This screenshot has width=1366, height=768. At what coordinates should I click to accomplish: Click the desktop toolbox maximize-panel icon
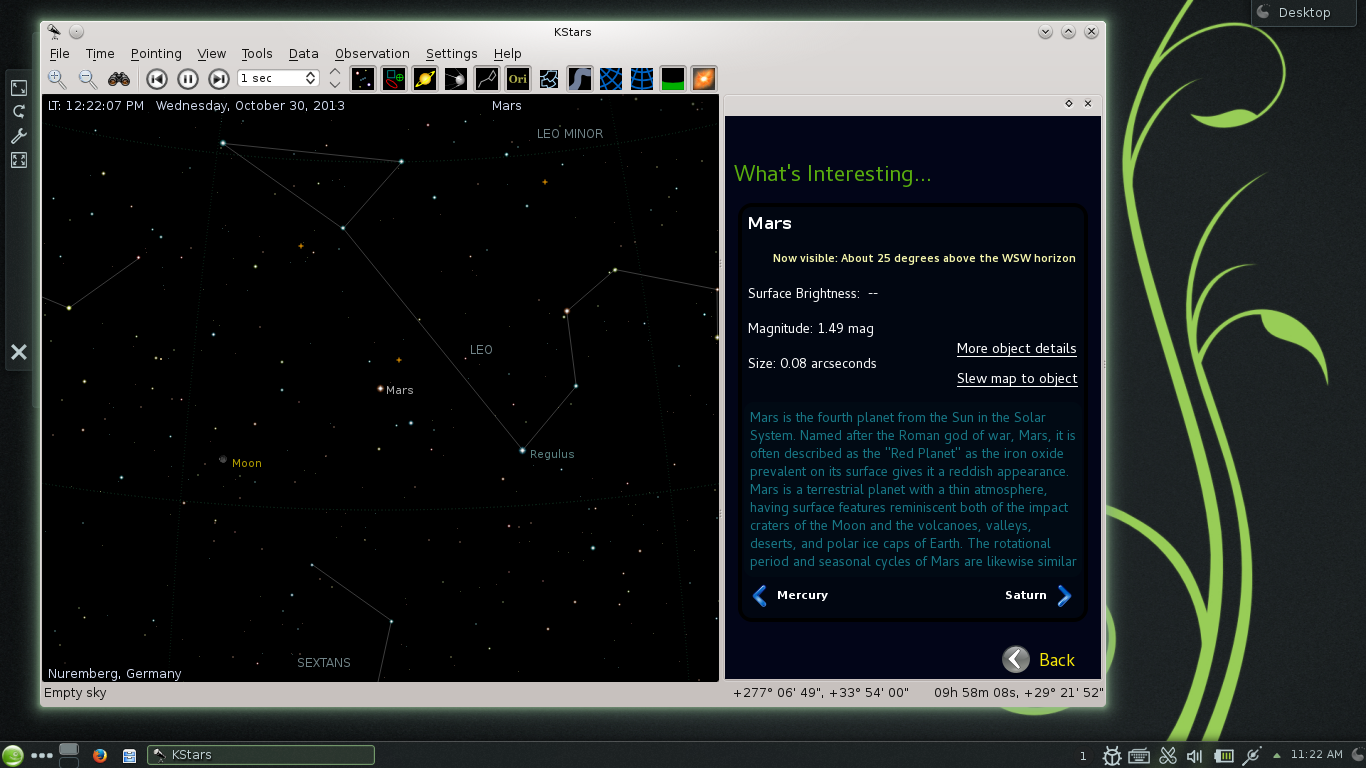coord(18,160)
